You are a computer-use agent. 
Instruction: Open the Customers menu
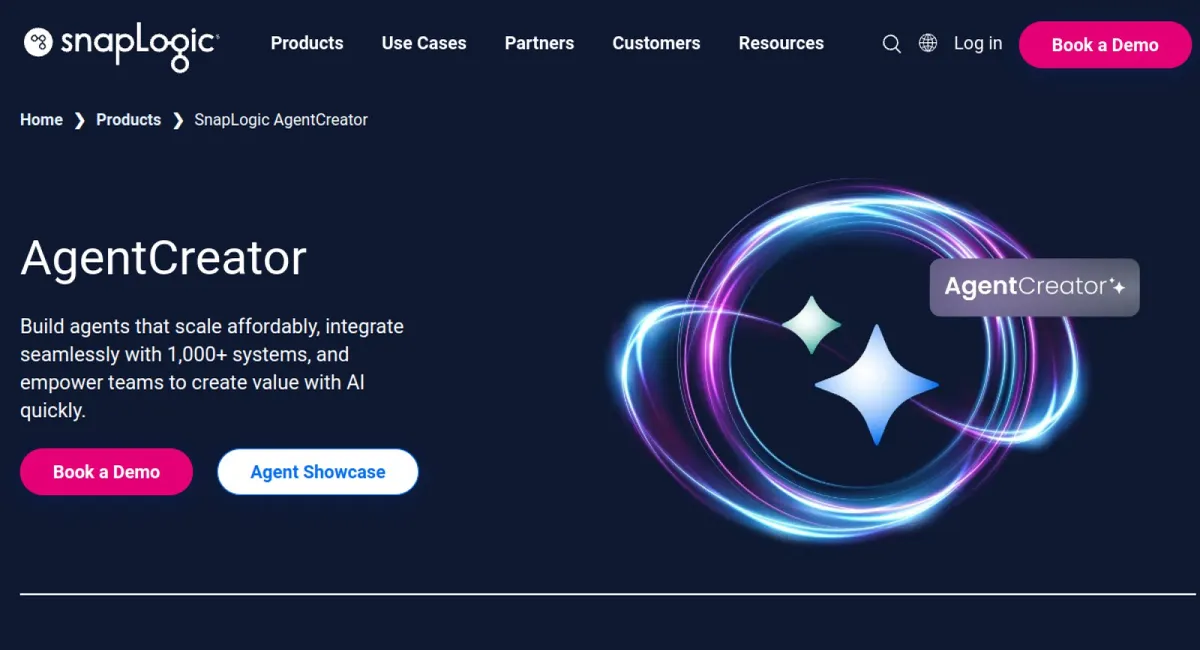tap(656, 43)
